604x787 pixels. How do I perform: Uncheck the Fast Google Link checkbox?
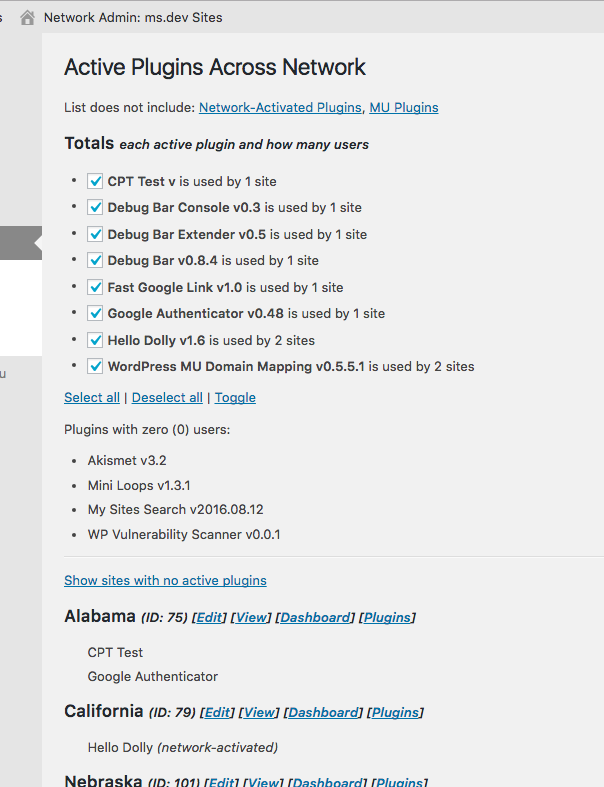tap(95, 287)
